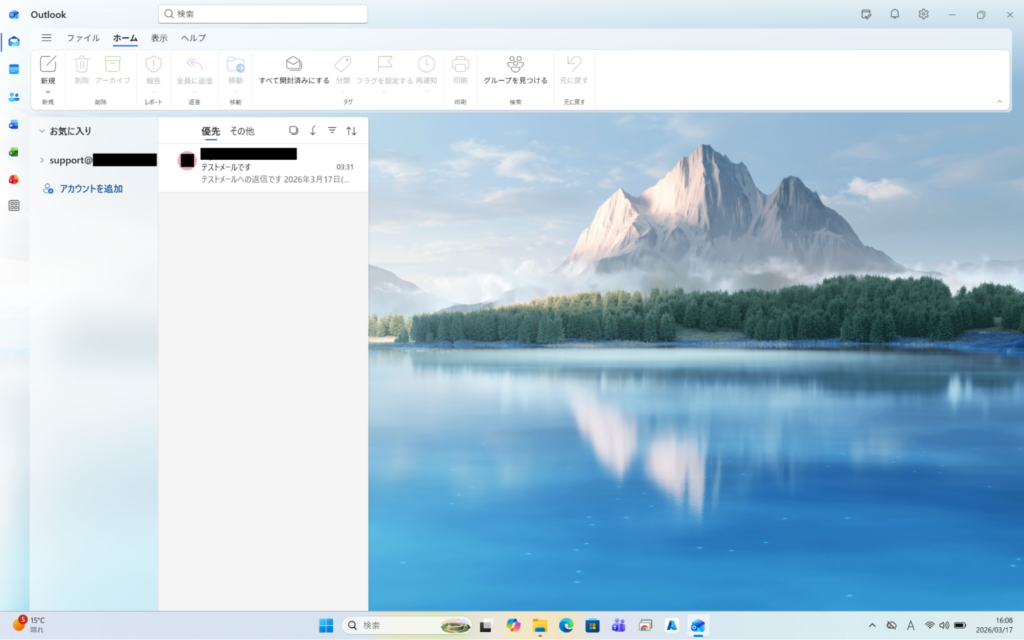This screenshot has width=1024, height=640.
Task: Click the アカウントを追加 link
Action: pos(90,189)
